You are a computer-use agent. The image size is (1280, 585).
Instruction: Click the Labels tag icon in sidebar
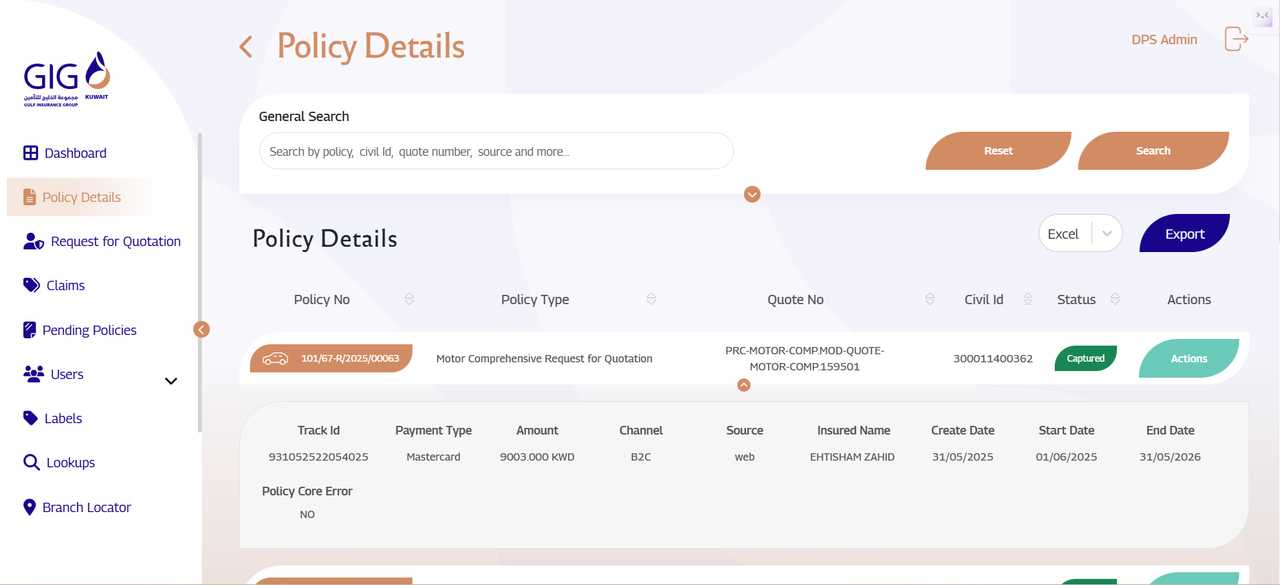coord(30,418)
